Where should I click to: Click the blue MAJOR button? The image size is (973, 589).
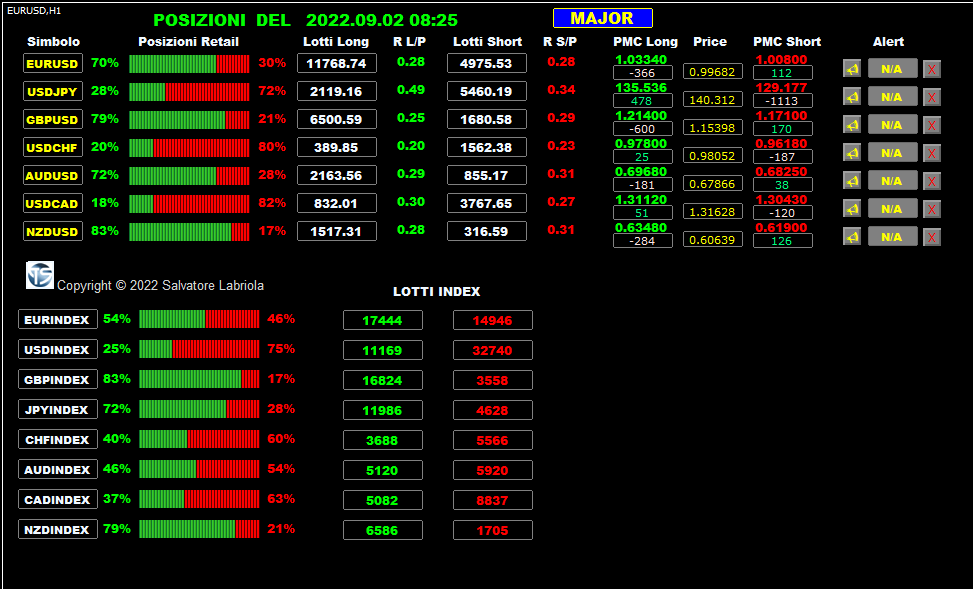(x=603, y=18)
